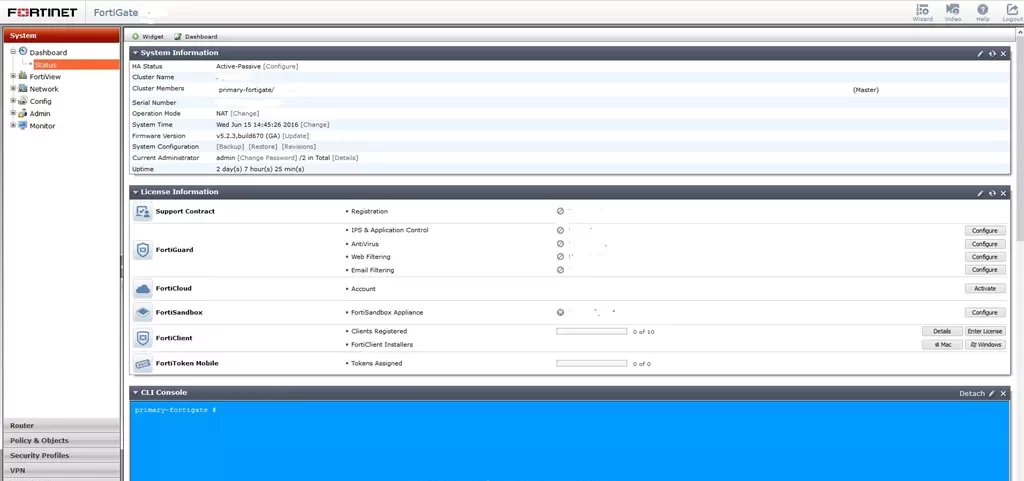Click Backup link in System Configuration

pyautogui.click(x=229, y=147)
